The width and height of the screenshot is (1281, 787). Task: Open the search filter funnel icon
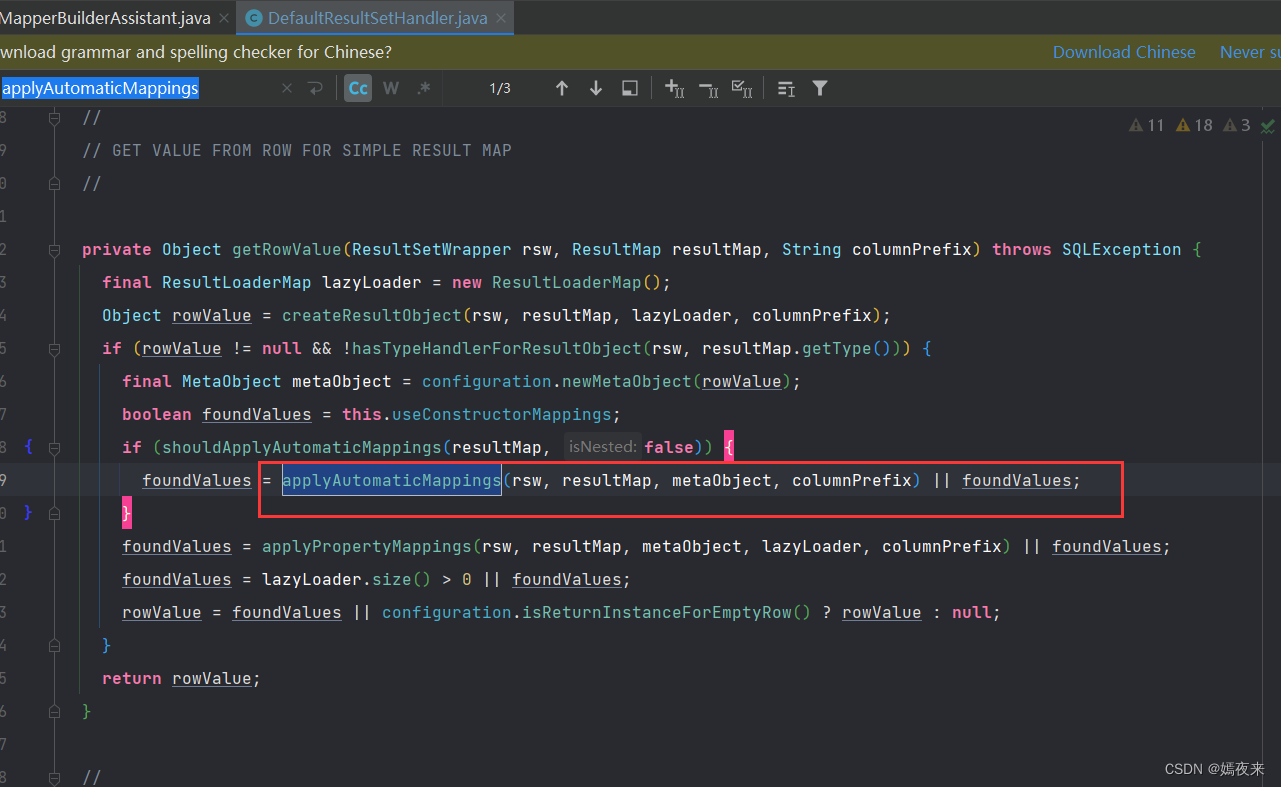tap(820, 88)
